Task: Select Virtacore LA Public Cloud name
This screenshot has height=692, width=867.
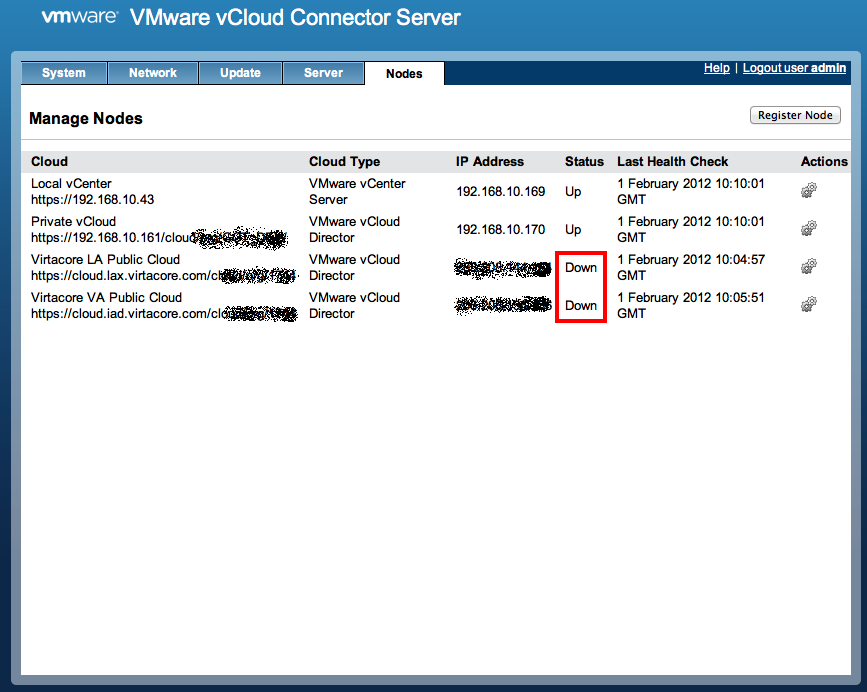Action: pyautogui.click(x=106, y=259)
